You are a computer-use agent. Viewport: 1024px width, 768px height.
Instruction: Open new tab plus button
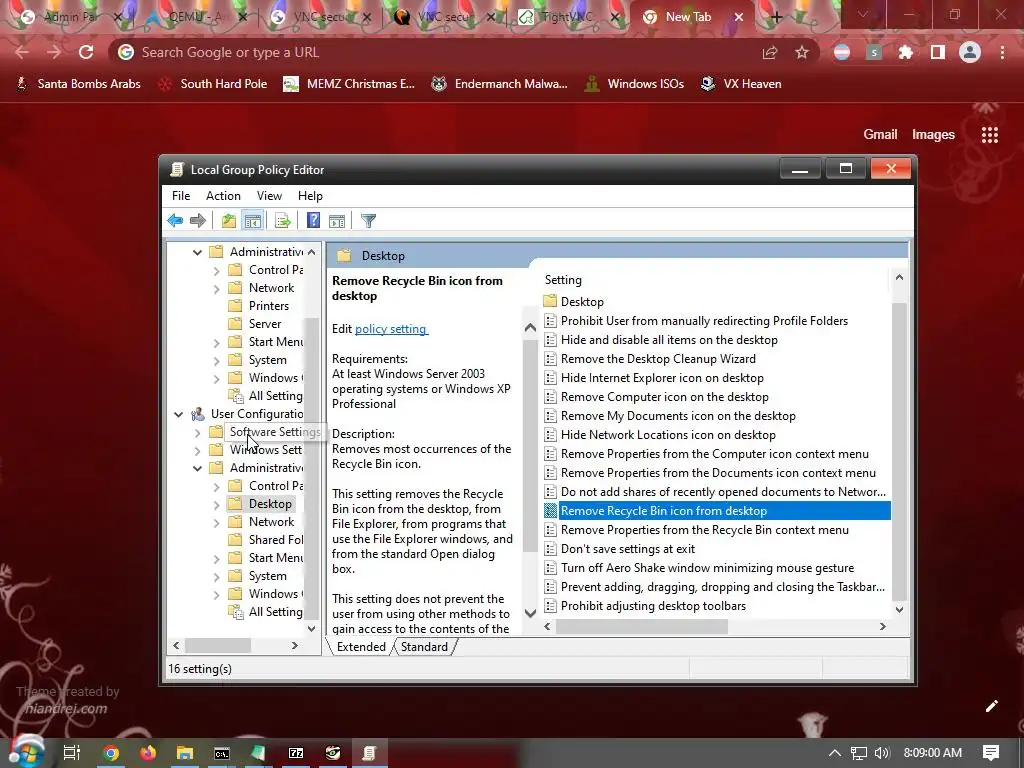coord(776,18)
